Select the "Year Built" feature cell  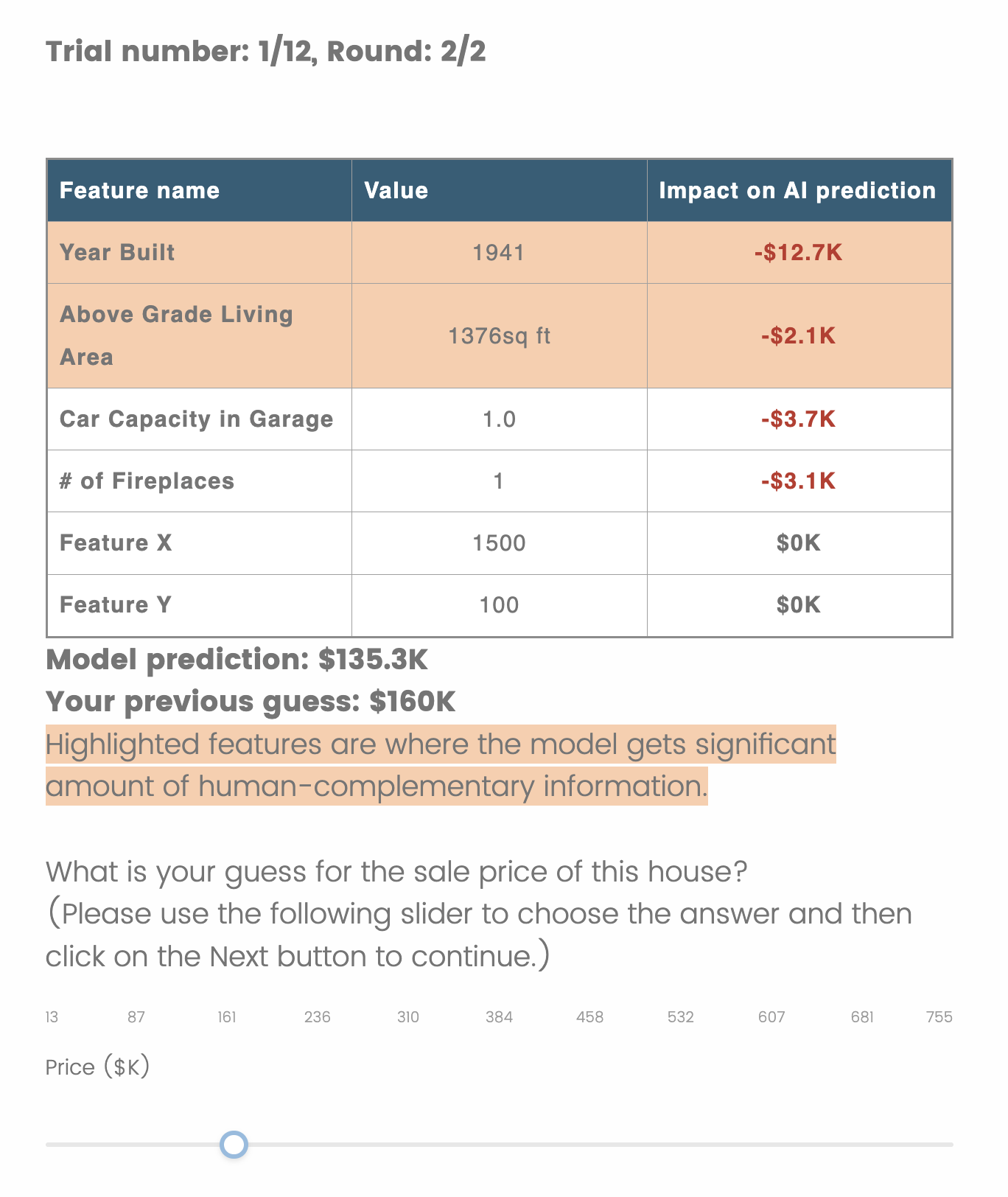(x=118, y=253)
